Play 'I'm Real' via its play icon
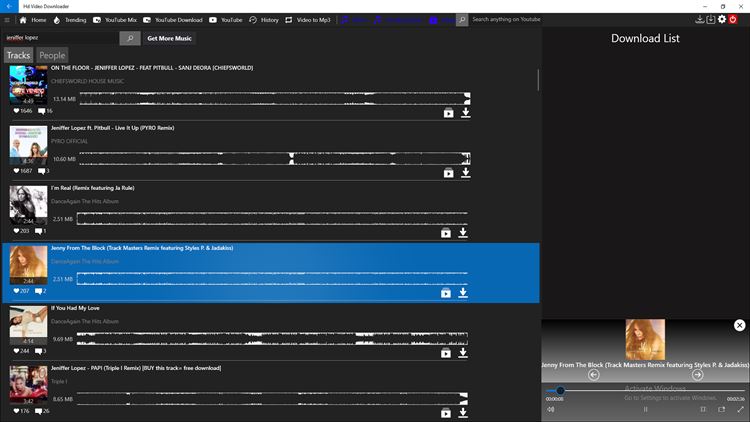This screenshot has width=750, height=422. click(446, 233)
